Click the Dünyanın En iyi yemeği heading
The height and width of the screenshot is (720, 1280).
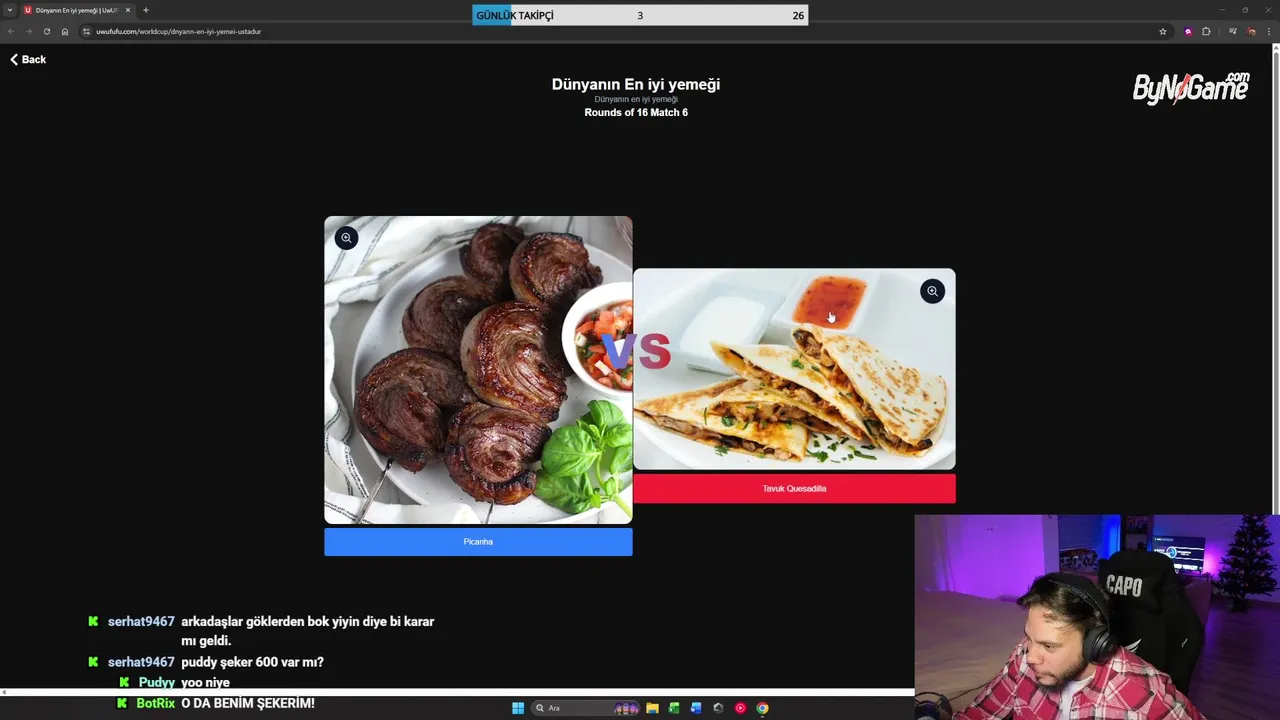coord(636,84)
